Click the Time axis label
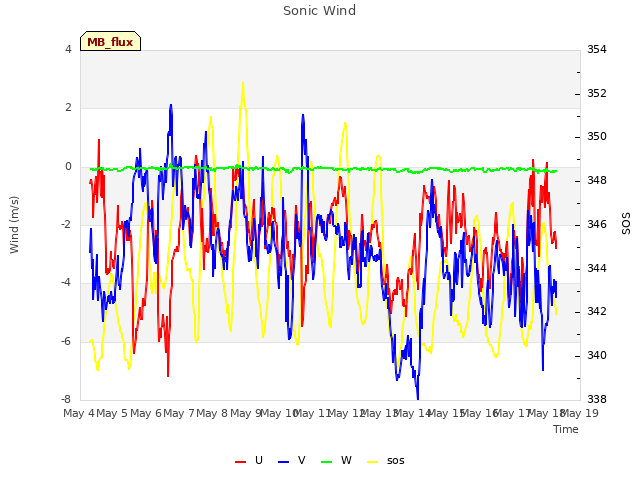640x480 pixels. click(566, 429)
